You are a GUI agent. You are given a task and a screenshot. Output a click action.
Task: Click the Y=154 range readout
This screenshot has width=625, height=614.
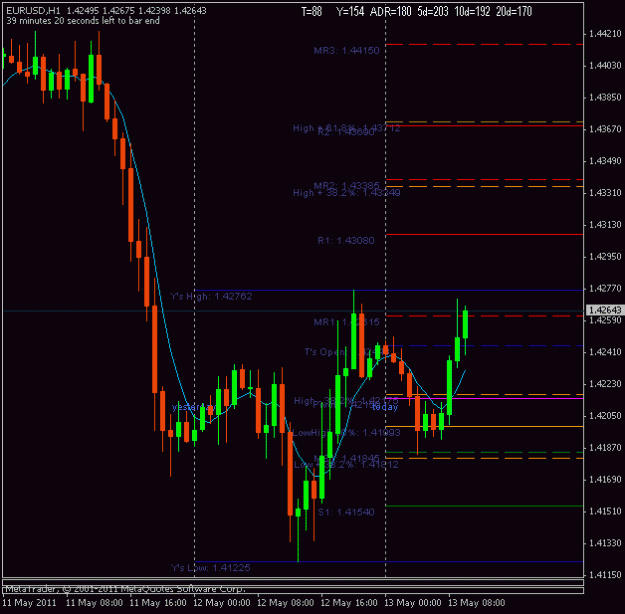[x=350, y=11]
